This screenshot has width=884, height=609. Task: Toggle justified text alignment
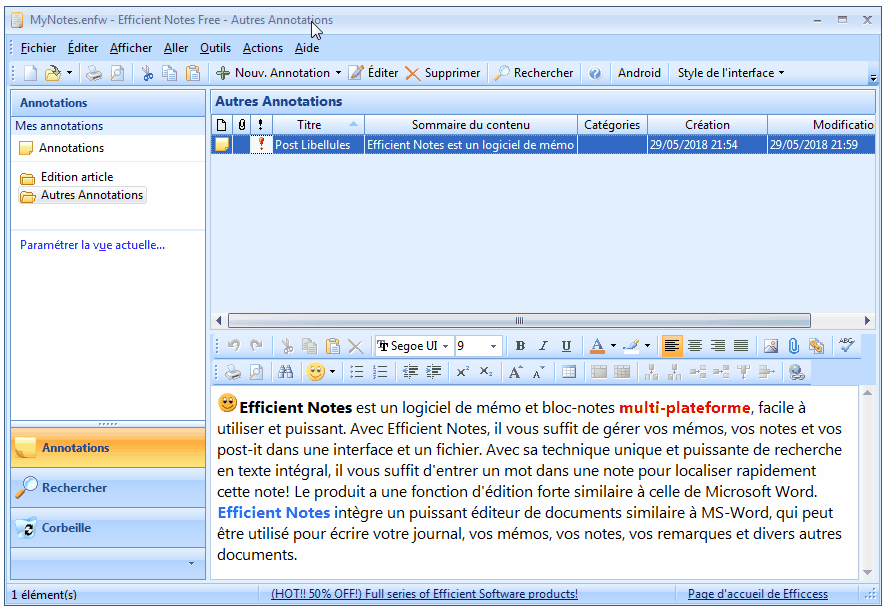[741, 346]
